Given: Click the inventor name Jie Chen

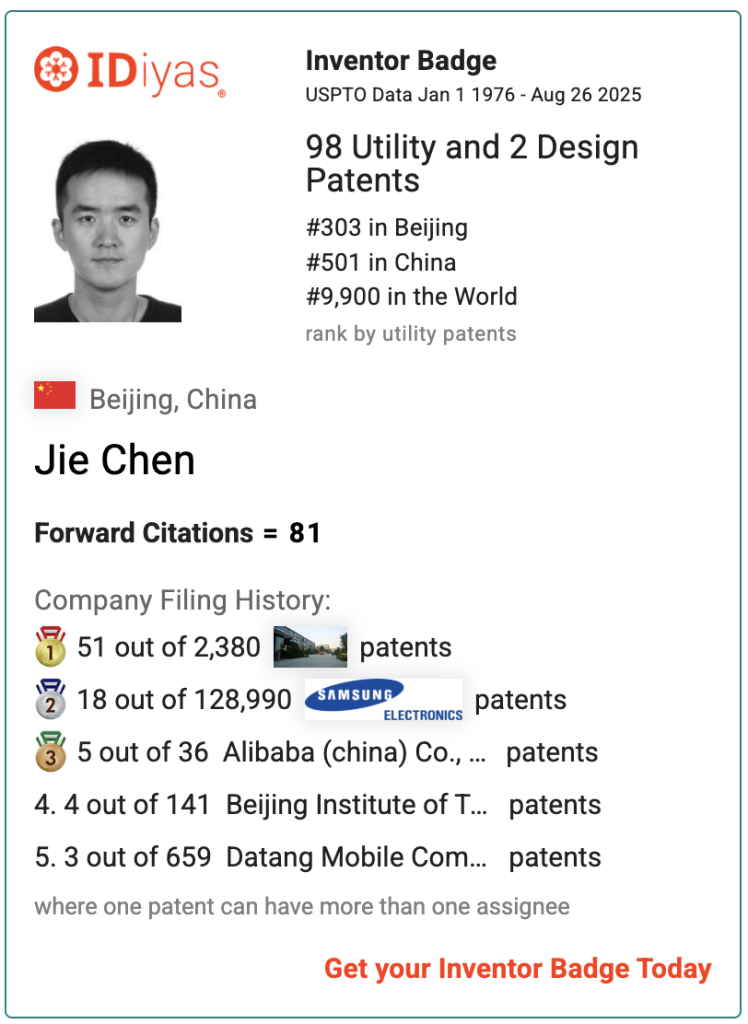Looking at the screenshot, I should pyautogui.click(x=115, y=460).
